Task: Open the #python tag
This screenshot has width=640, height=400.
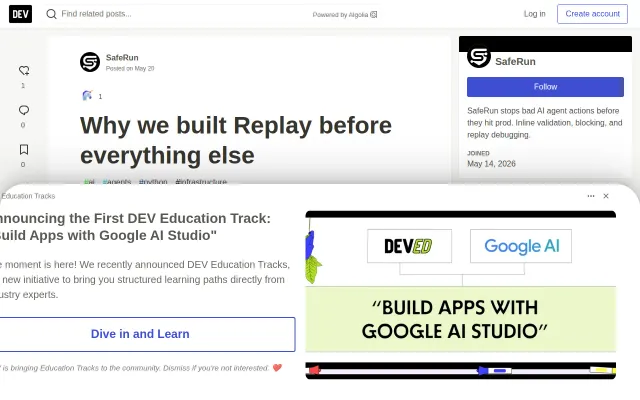Action: [153, 182]
